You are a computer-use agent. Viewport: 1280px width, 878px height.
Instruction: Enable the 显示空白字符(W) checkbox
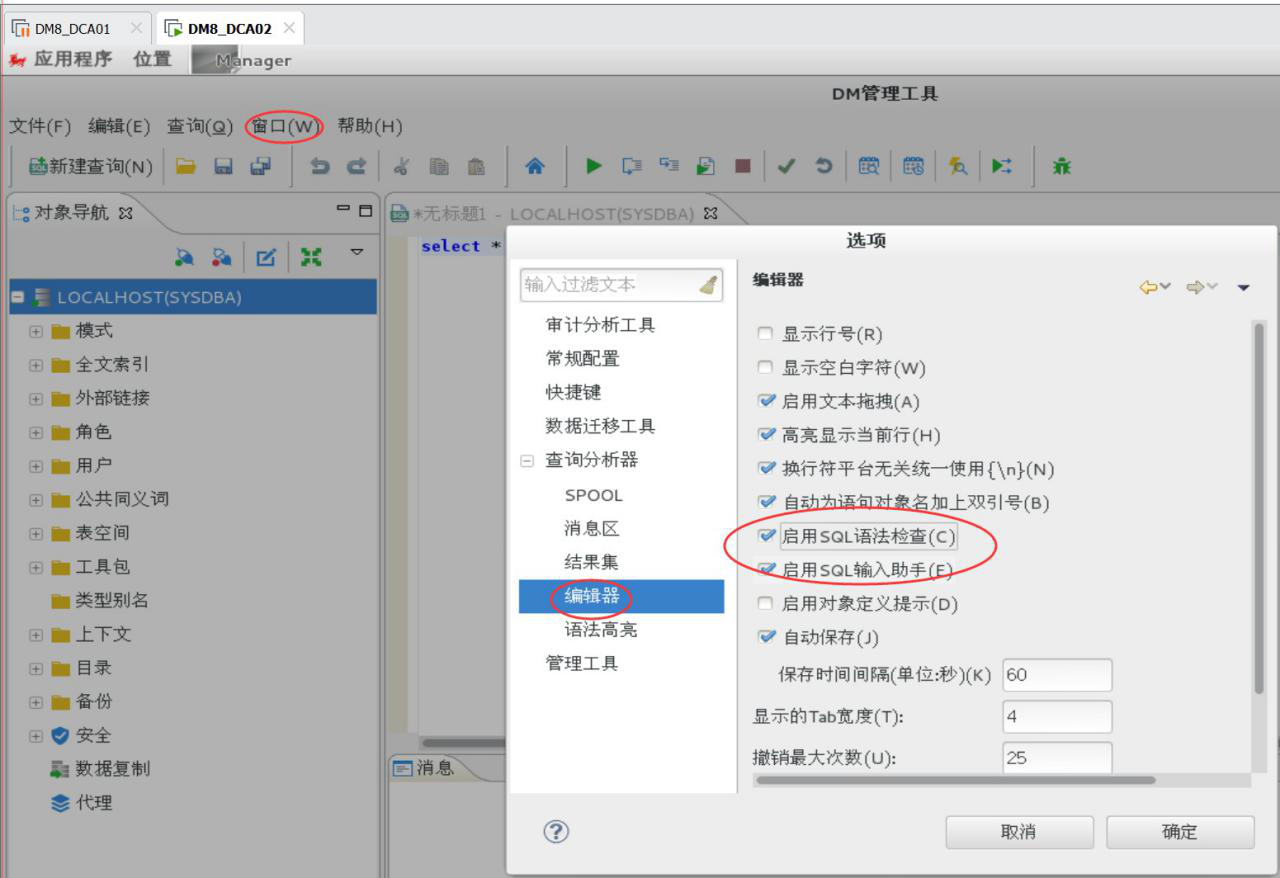click(x=766, y=368)
